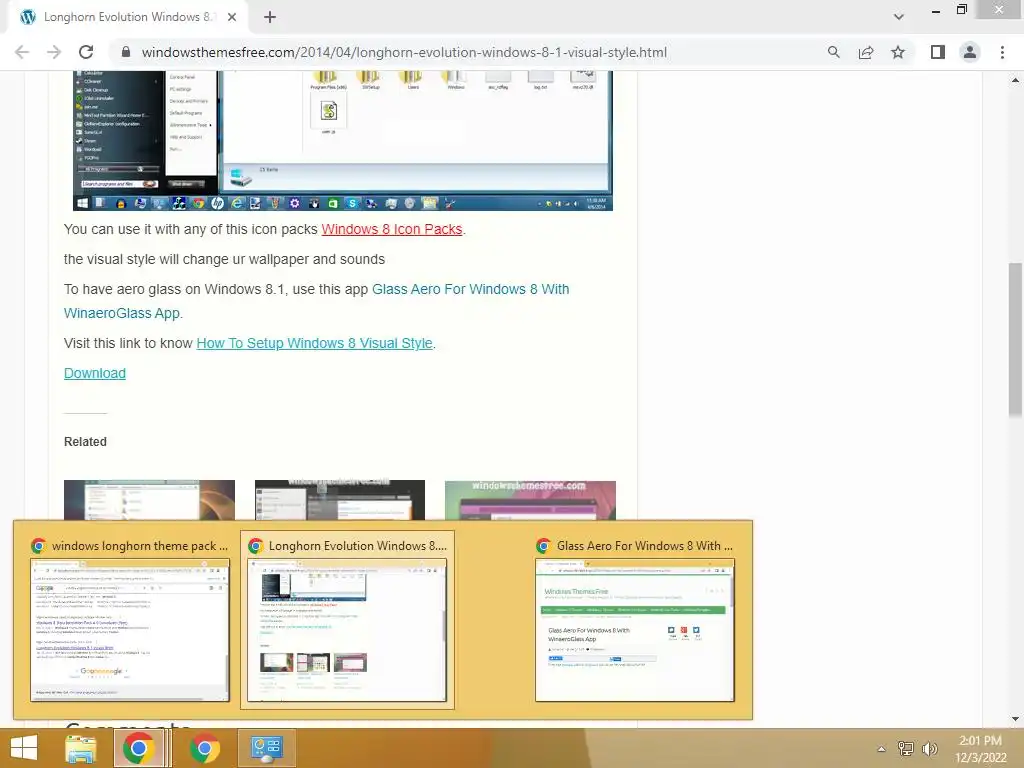The width and height of the screenshot is (1024, 768).
Task: Click the active Chrome taskbar icon
Action: pyautogui.click(x=139, y=748)
